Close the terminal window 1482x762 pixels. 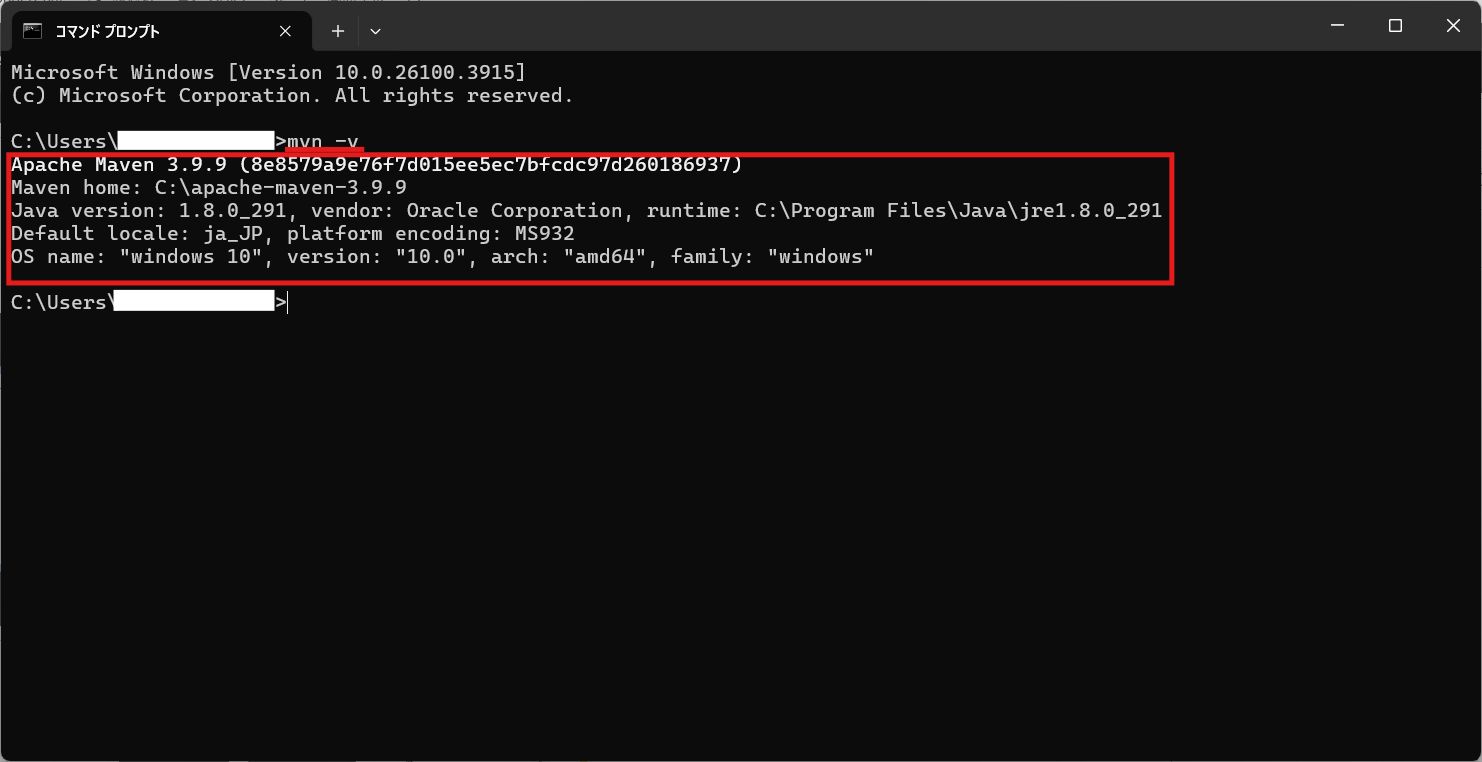tap(1453, 26)
